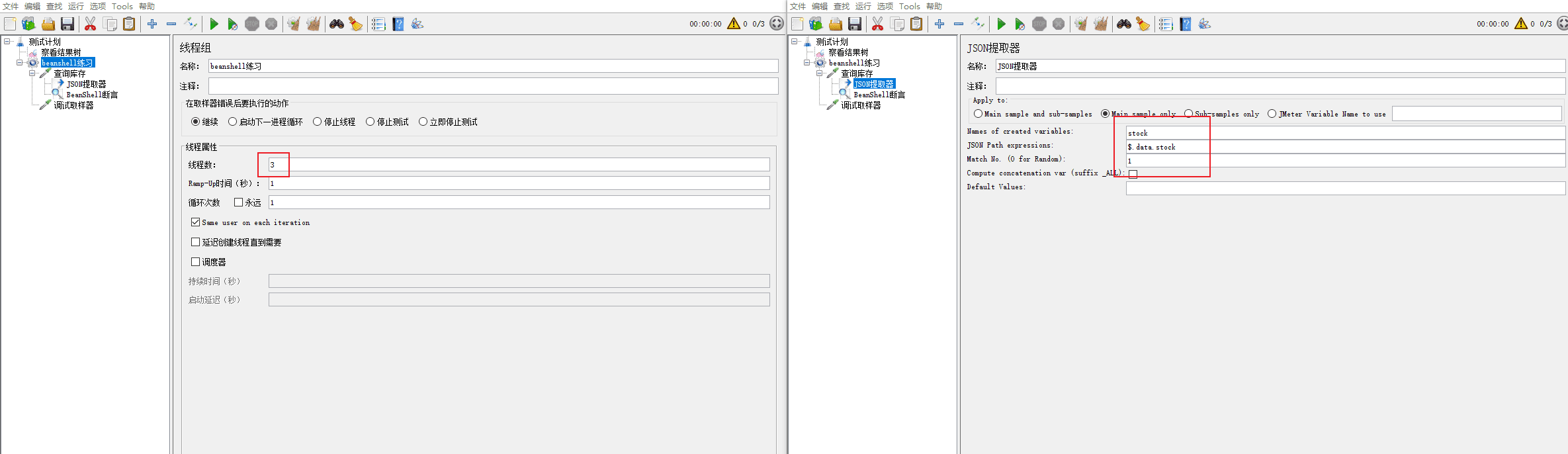Click minus Collapse All icon in 线程组 window
Image resolution: width=1568 pixels, height=454 pixels.
[x=171, y=24]
